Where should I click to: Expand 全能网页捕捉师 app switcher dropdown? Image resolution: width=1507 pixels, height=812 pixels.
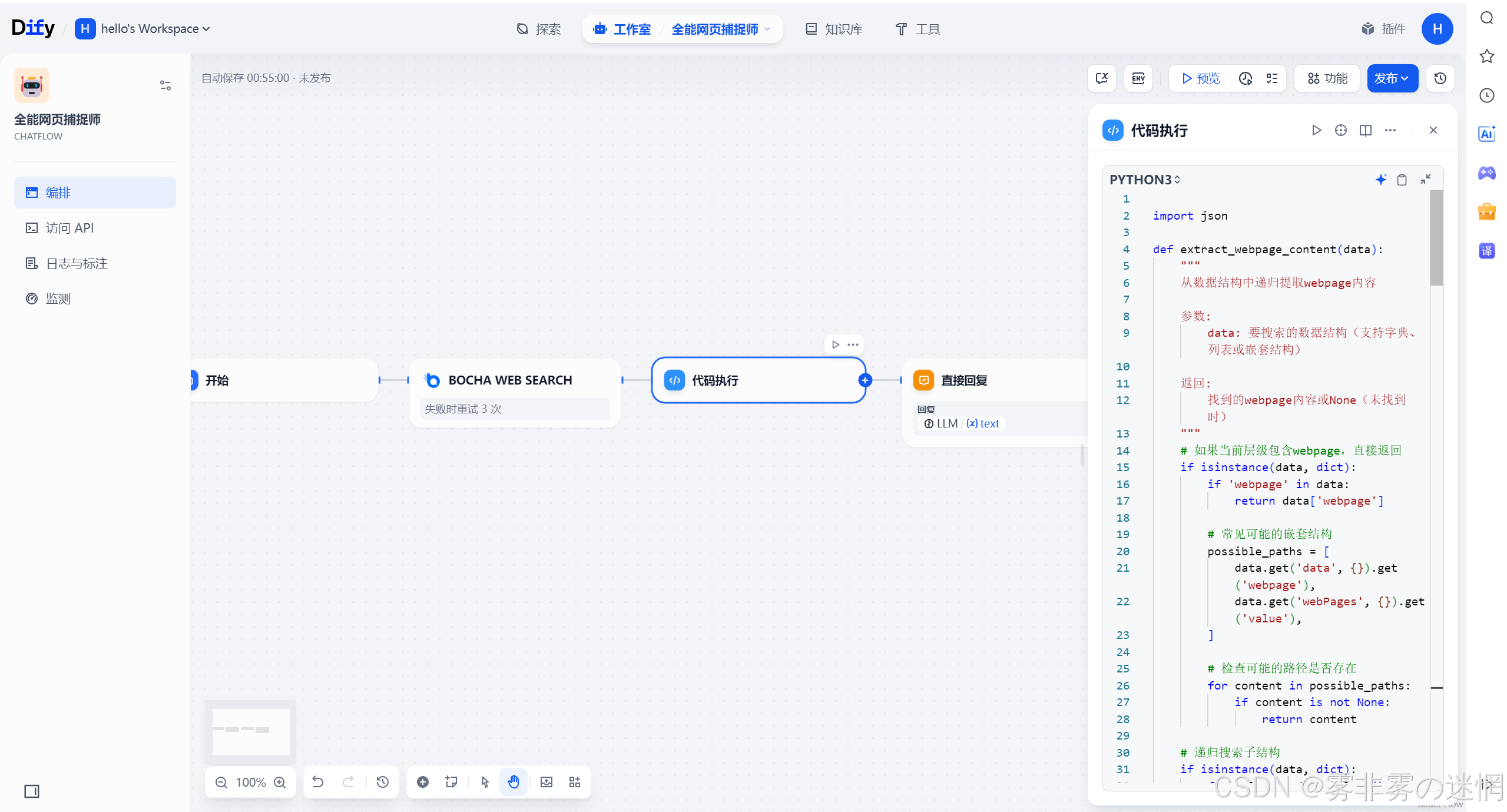(x=721, y=29)
